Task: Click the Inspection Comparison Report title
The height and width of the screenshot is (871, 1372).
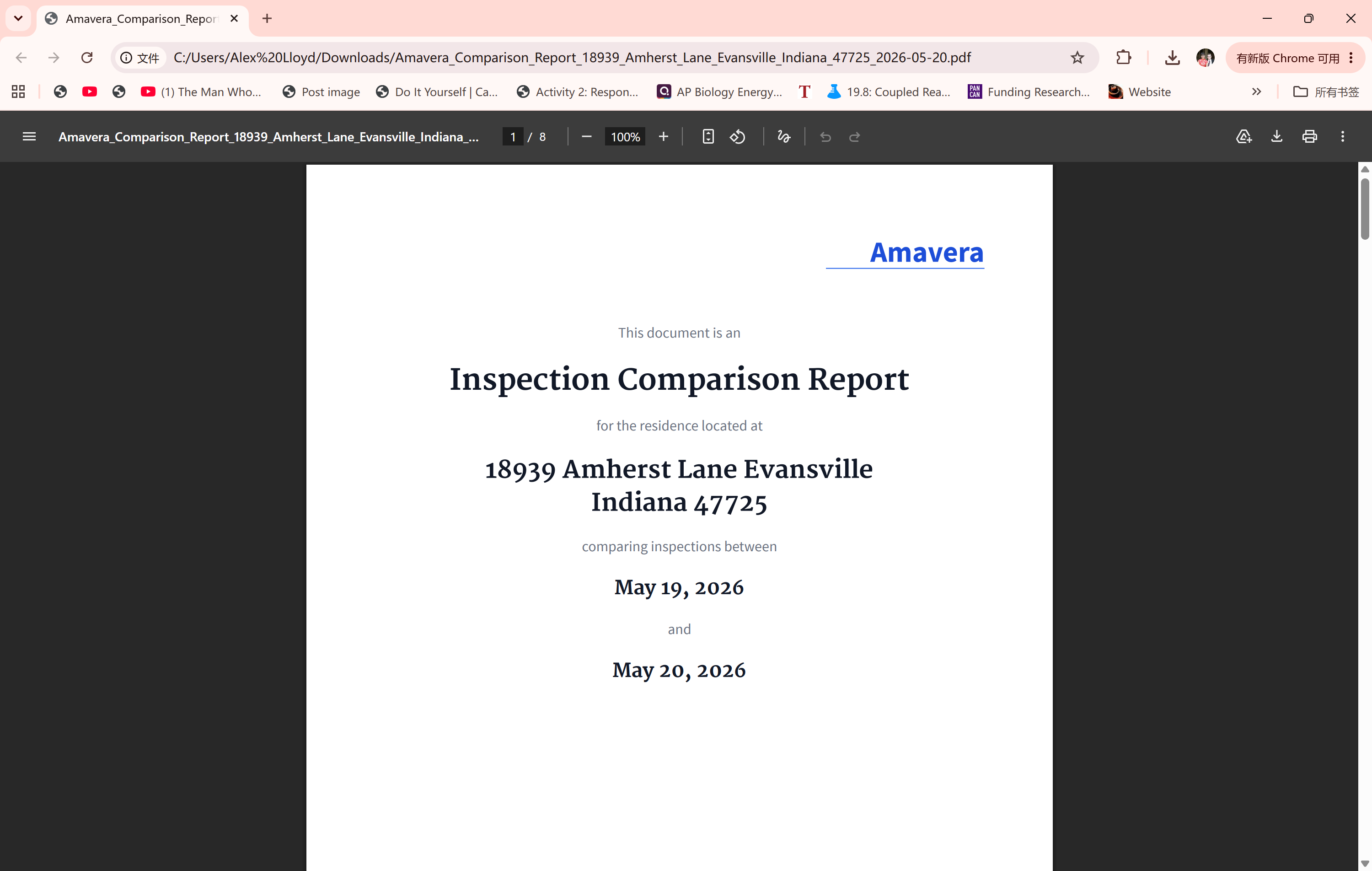Action: coord(679,379)
